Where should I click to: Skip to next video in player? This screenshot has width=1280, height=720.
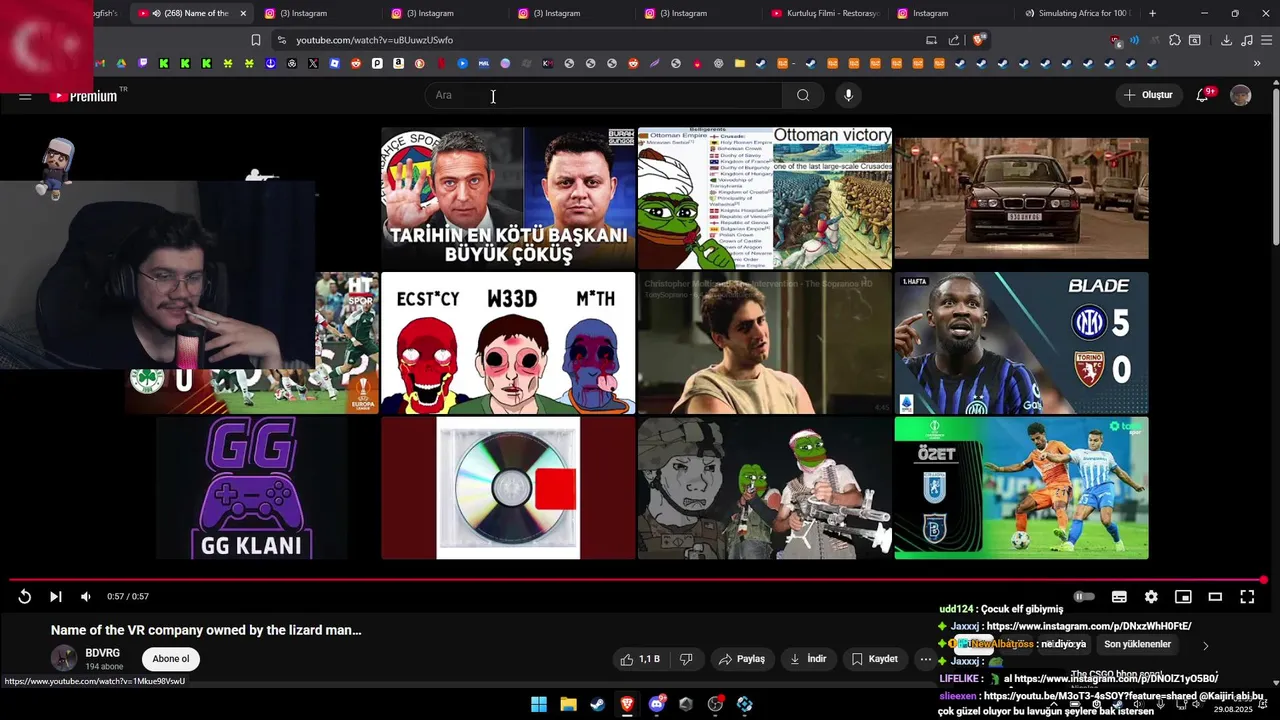tap(56, 597)
